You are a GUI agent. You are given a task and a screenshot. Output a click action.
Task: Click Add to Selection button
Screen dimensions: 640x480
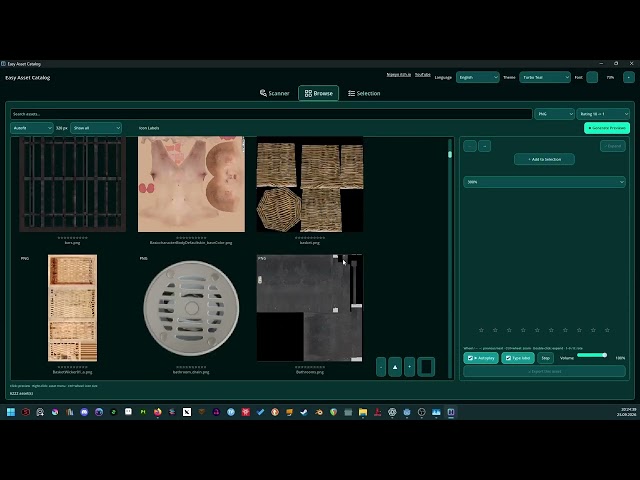544,159
